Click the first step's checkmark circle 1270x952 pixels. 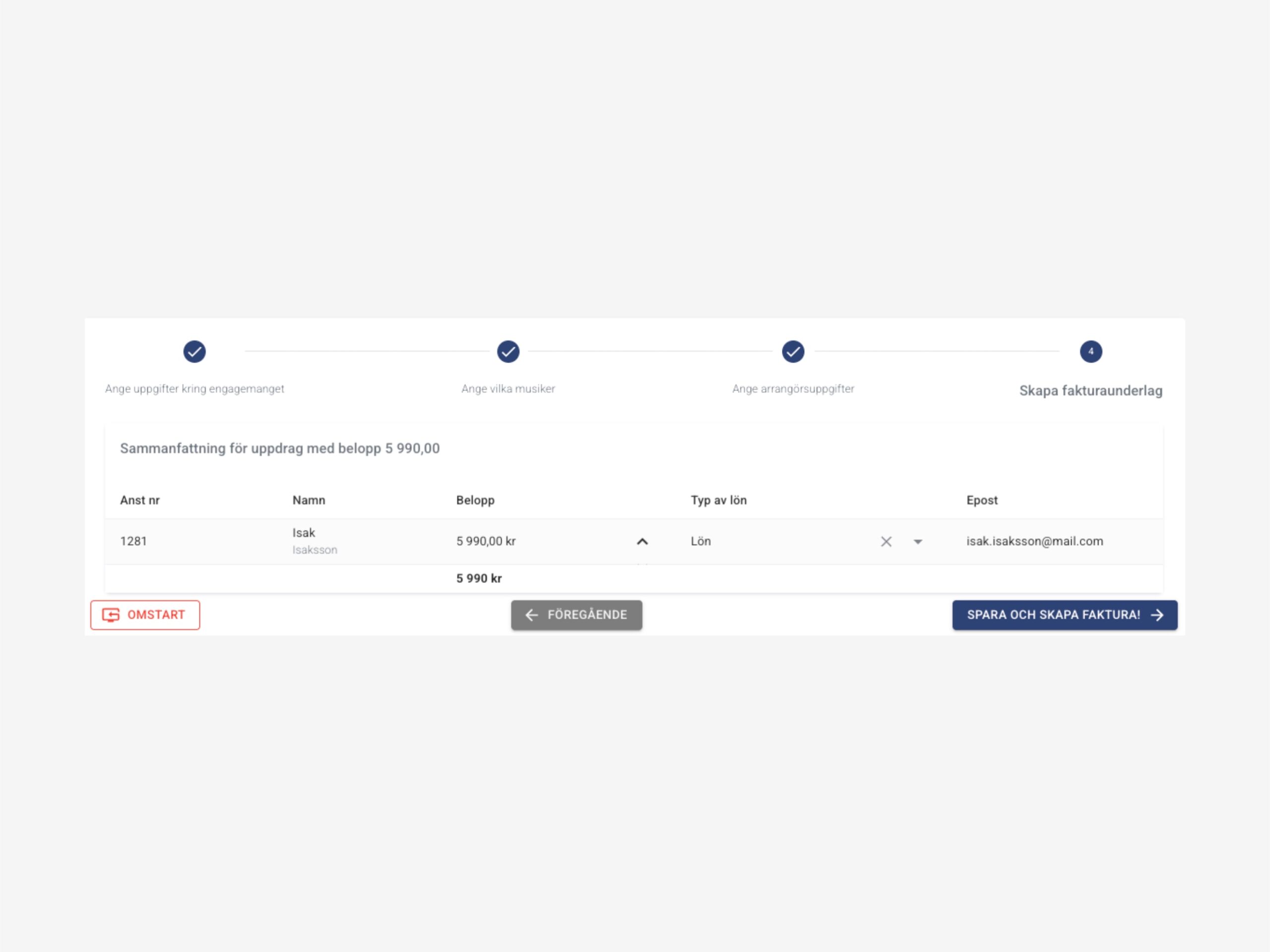click(194, 351)
